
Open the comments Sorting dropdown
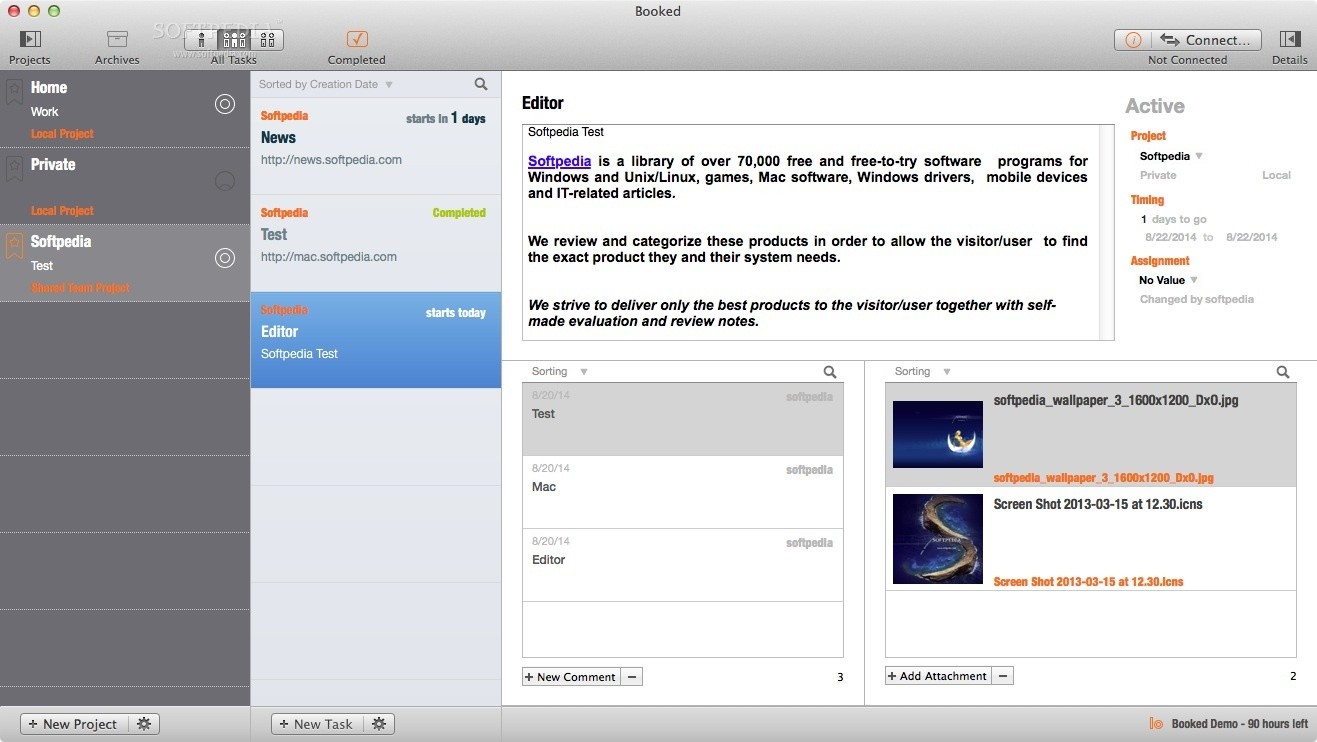559,371
